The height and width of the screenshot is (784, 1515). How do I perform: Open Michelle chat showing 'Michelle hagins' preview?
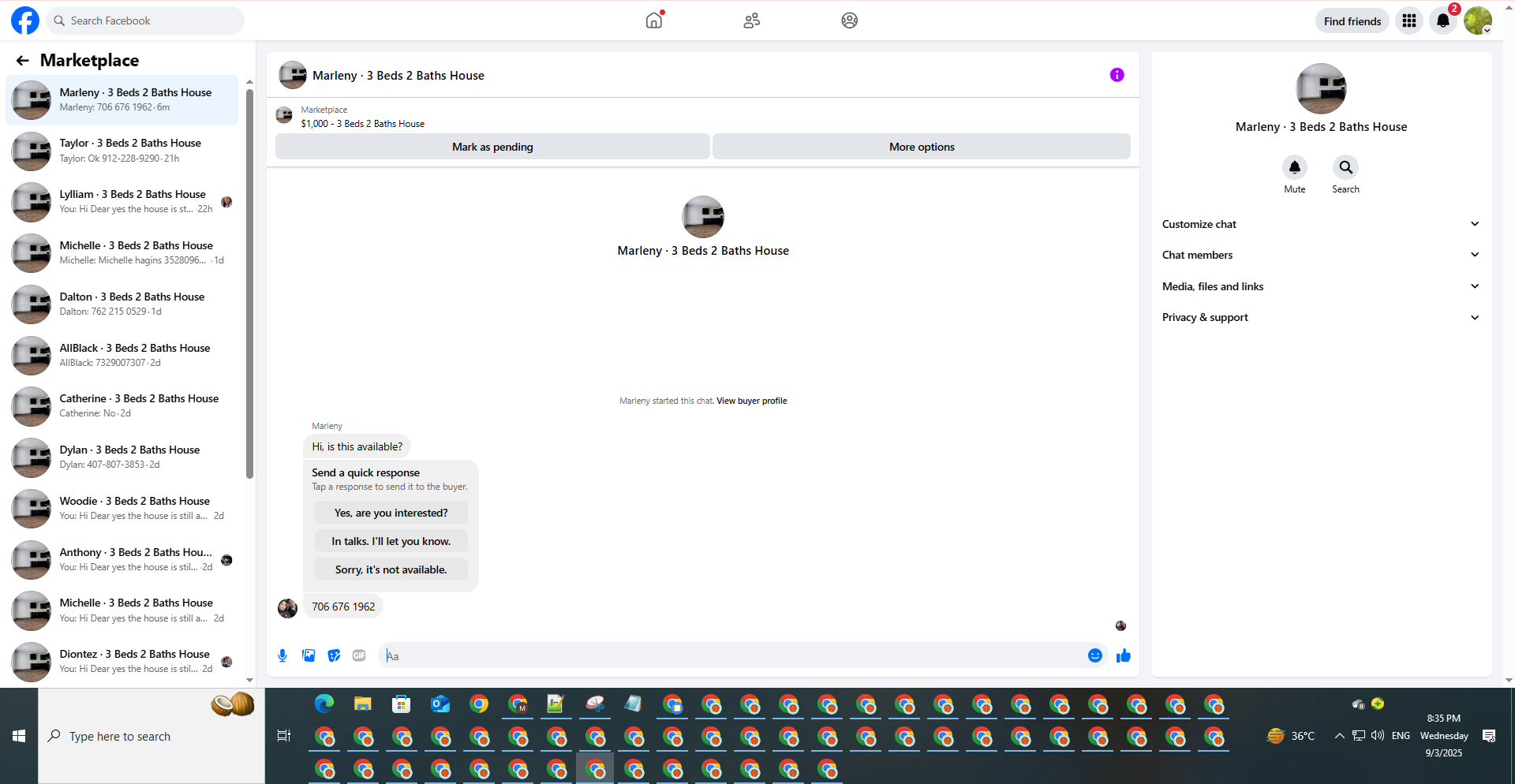122,253
